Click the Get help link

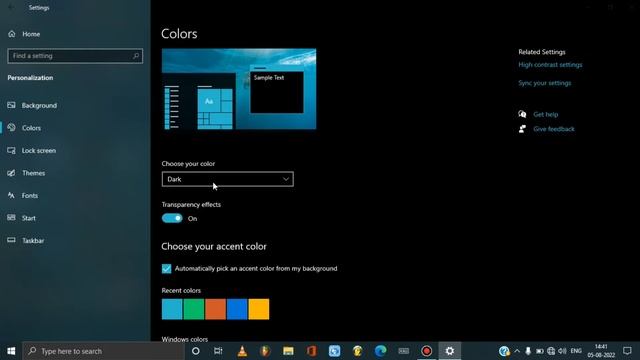point(545,114)
